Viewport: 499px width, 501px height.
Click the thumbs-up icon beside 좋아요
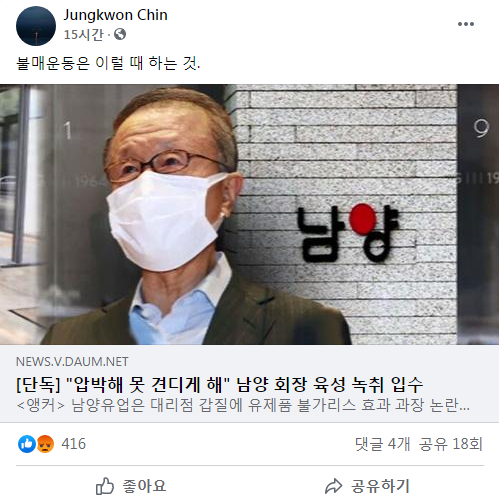(105, 486)
